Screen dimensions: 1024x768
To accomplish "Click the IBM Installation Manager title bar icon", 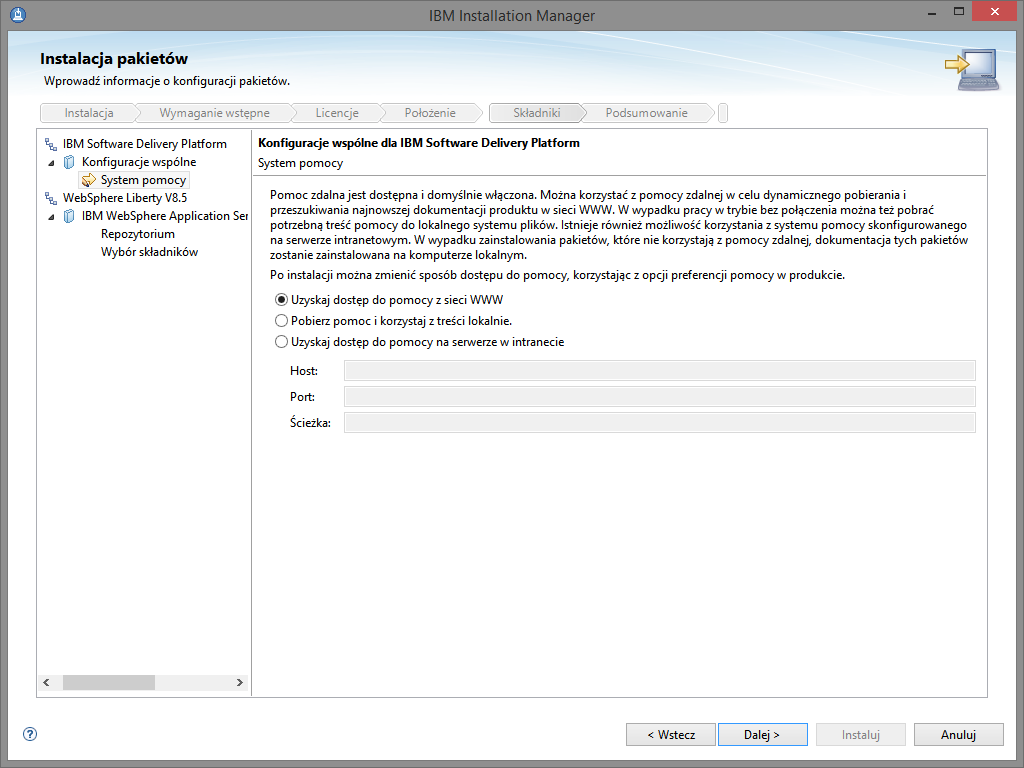I will point(18,14).
